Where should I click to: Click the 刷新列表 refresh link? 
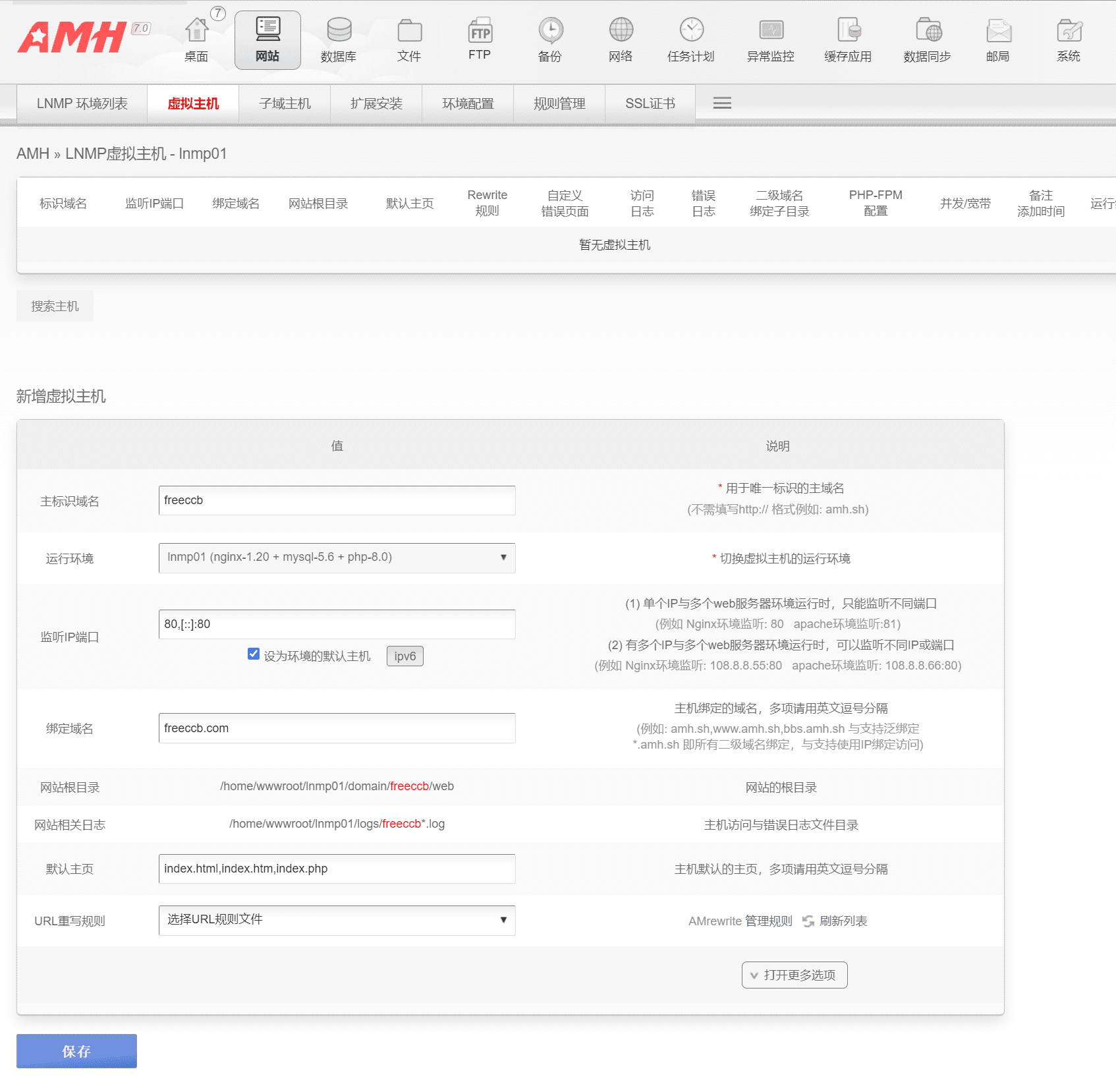point(843,921)
